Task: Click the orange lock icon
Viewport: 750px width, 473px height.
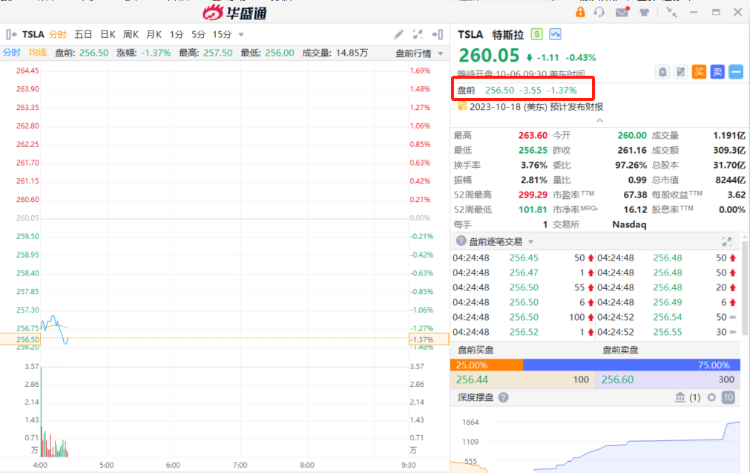Action: point(580,12)
